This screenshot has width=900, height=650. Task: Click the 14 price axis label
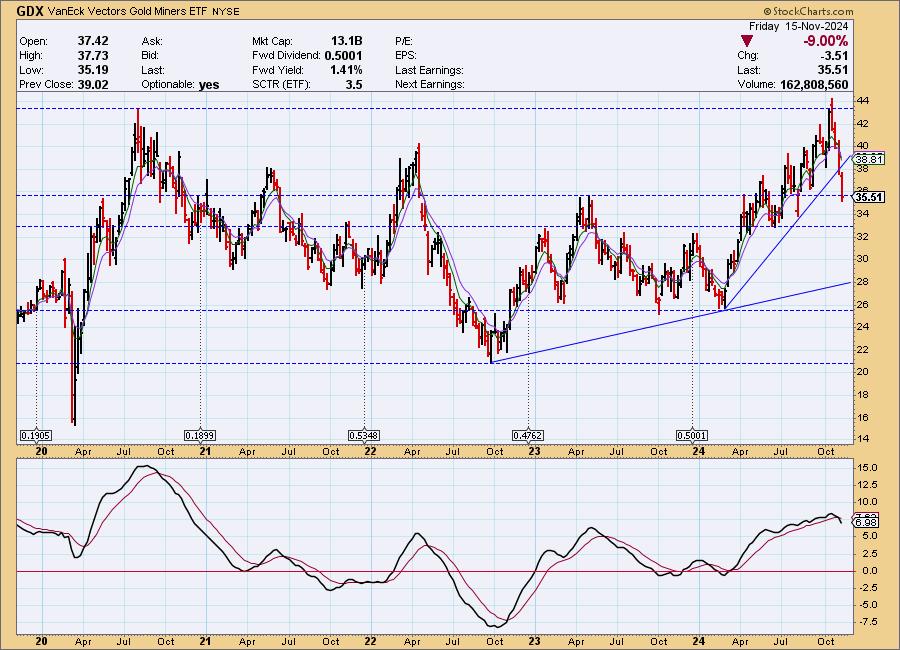(x=863, y=439)
